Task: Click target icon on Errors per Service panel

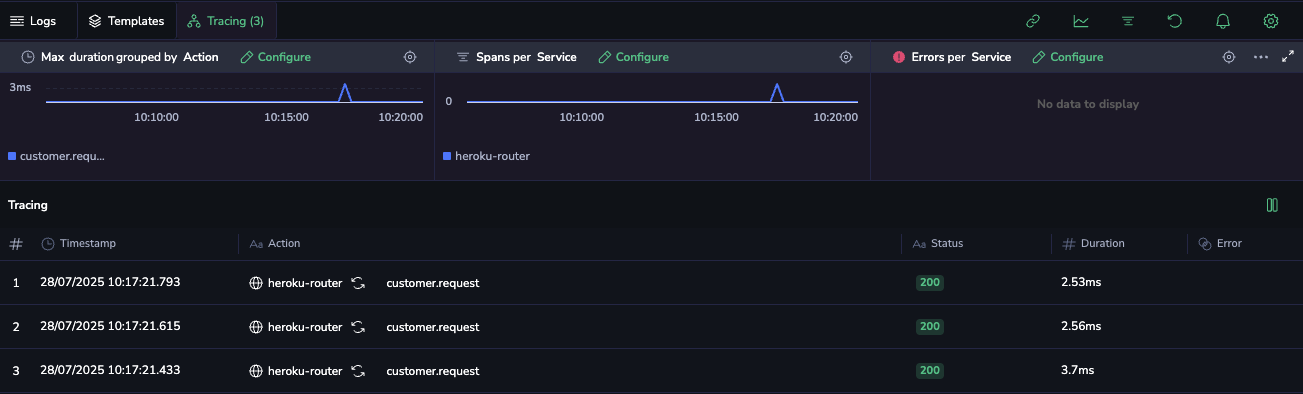Action: (x=1229, y=57)
